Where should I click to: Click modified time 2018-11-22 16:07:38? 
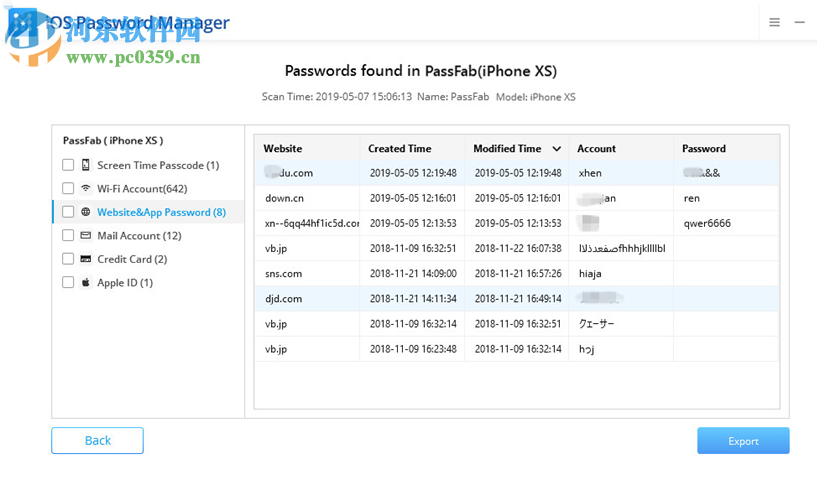pos(518,249)
